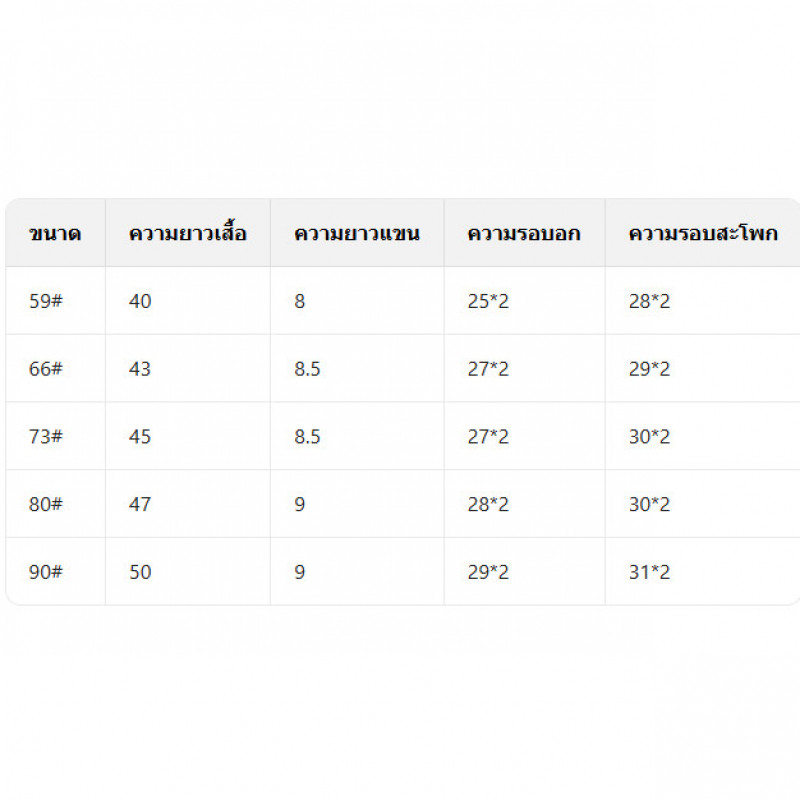The image size is (800, 800).
Task: Click shirt length value 40
Action: (140, 301)
